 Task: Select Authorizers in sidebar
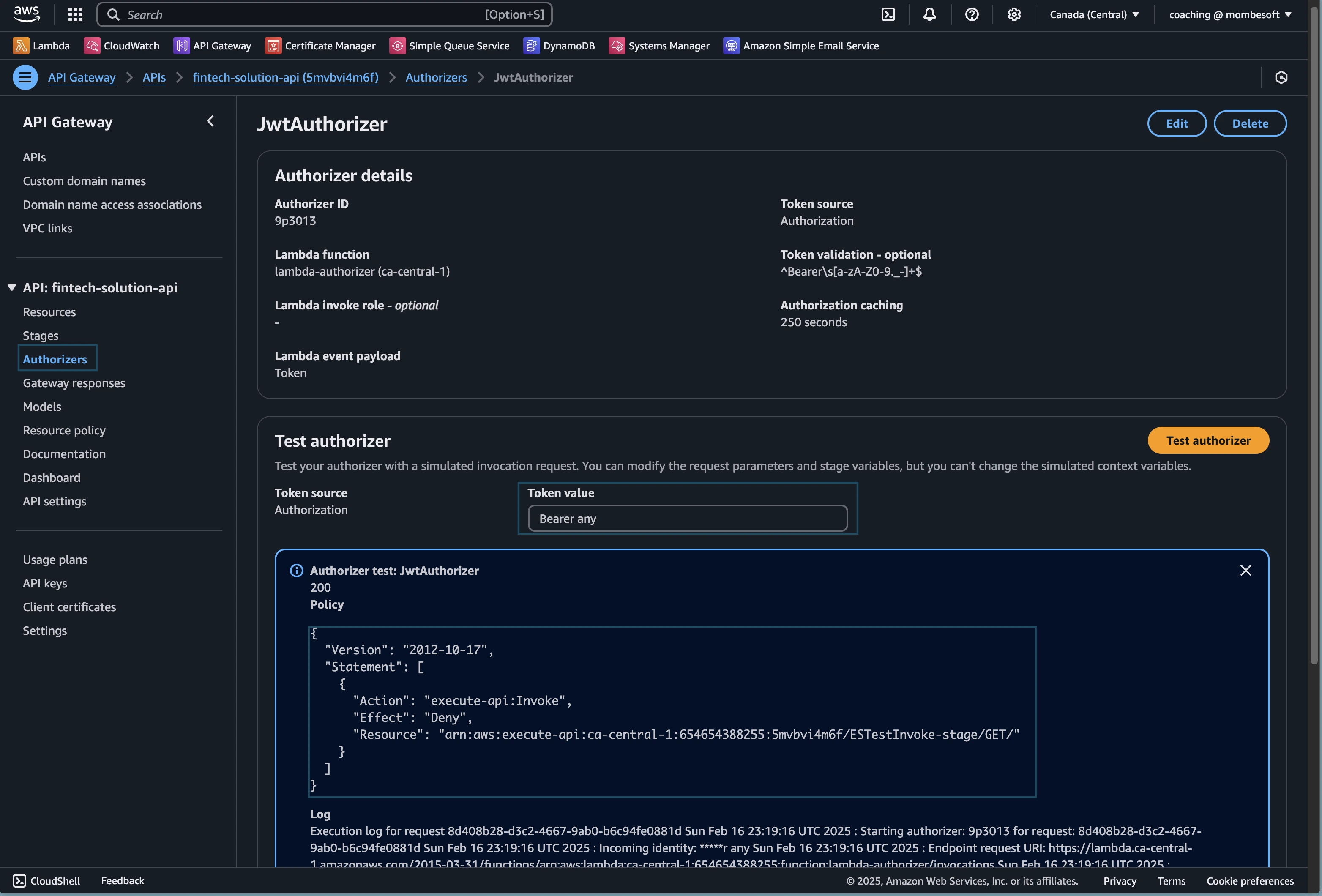point(55,359)
